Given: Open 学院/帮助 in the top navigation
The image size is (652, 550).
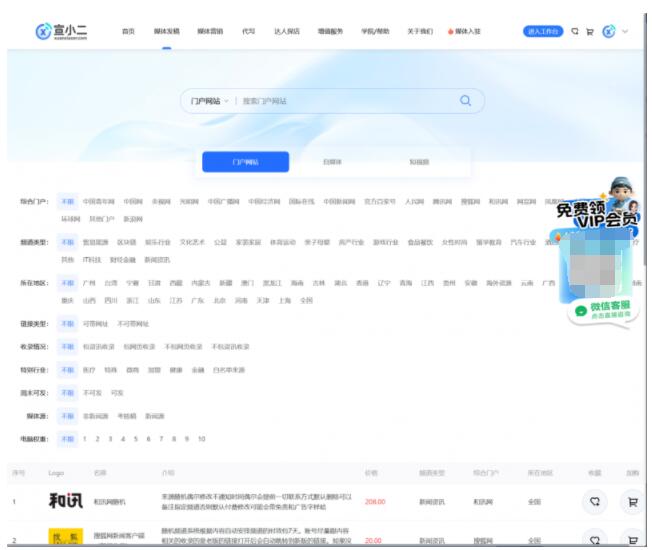Looking at the screenshot, I should pos(375,31).
